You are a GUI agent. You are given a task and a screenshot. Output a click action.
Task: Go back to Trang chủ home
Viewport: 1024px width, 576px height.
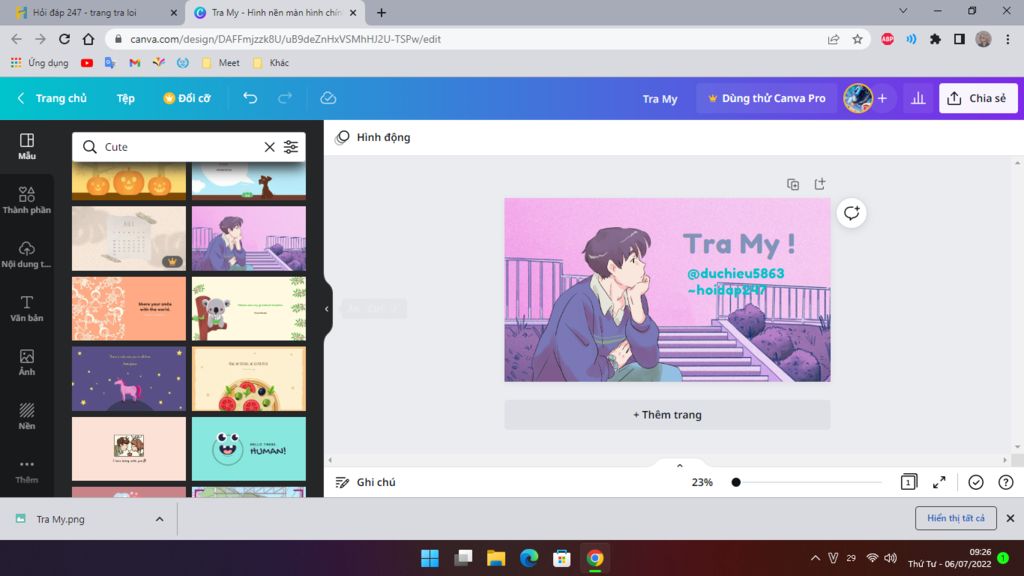click(52, 98)
